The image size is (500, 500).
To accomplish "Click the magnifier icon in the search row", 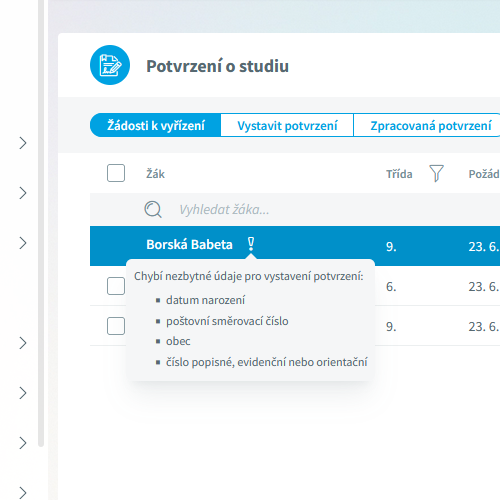I will point(153,209).
